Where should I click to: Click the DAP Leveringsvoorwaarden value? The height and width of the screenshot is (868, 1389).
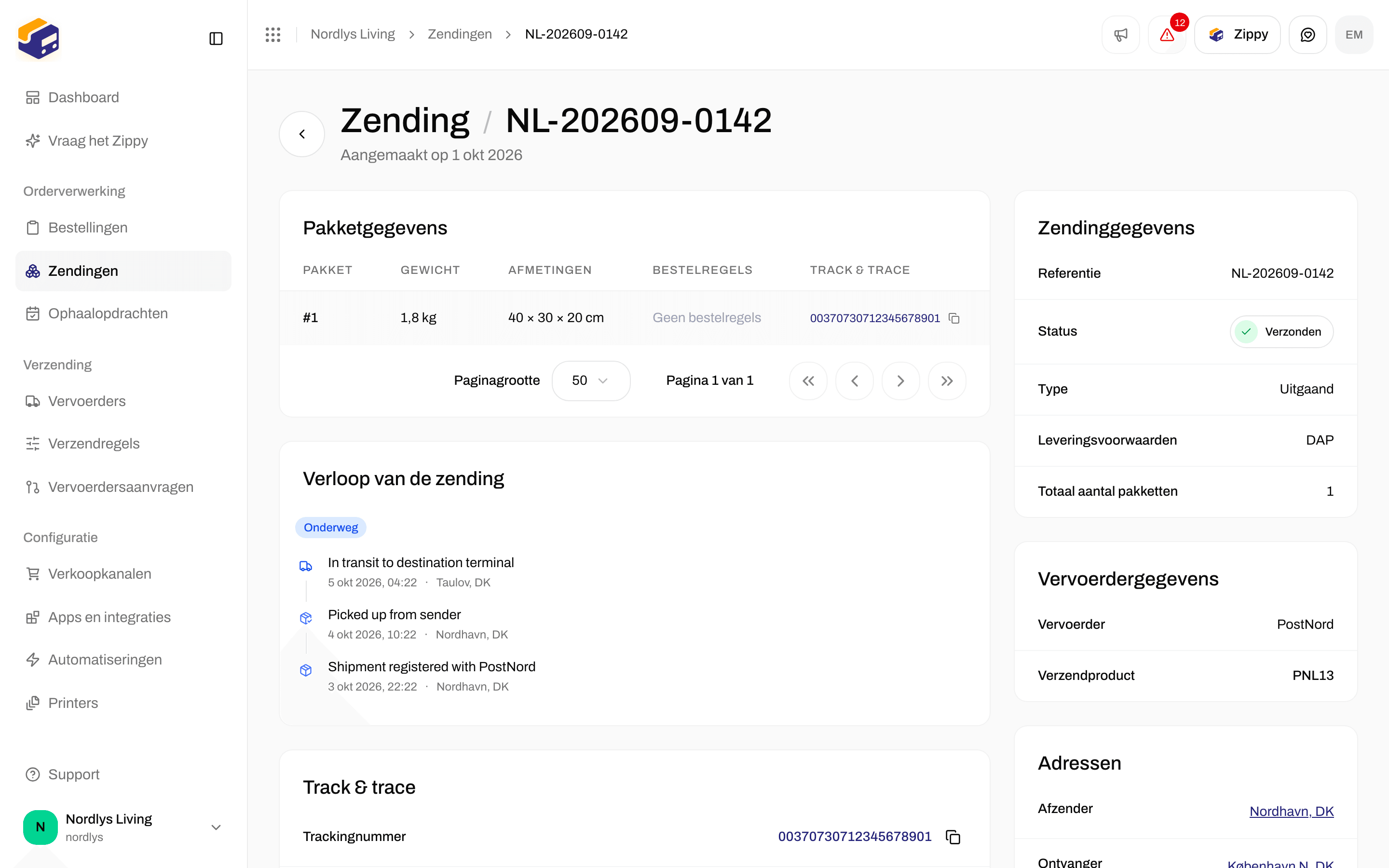point(1320,440)
